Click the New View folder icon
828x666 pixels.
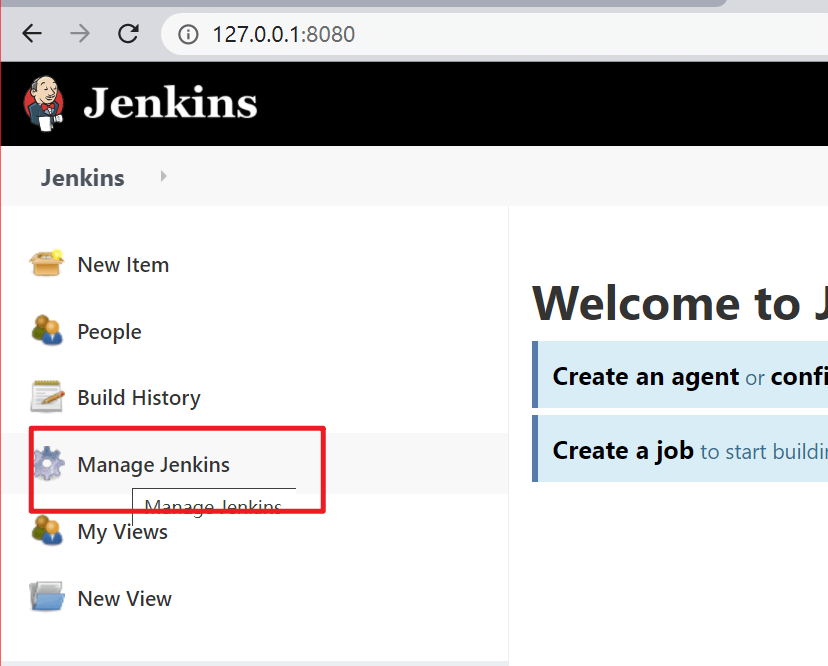click(47, 597)
